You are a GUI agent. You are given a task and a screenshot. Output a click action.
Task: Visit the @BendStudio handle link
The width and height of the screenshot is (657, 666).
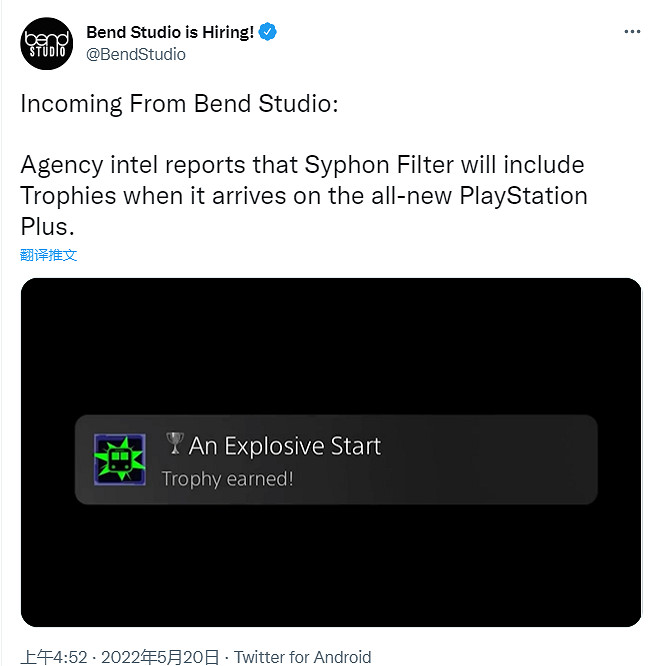[x=136, y=54]
